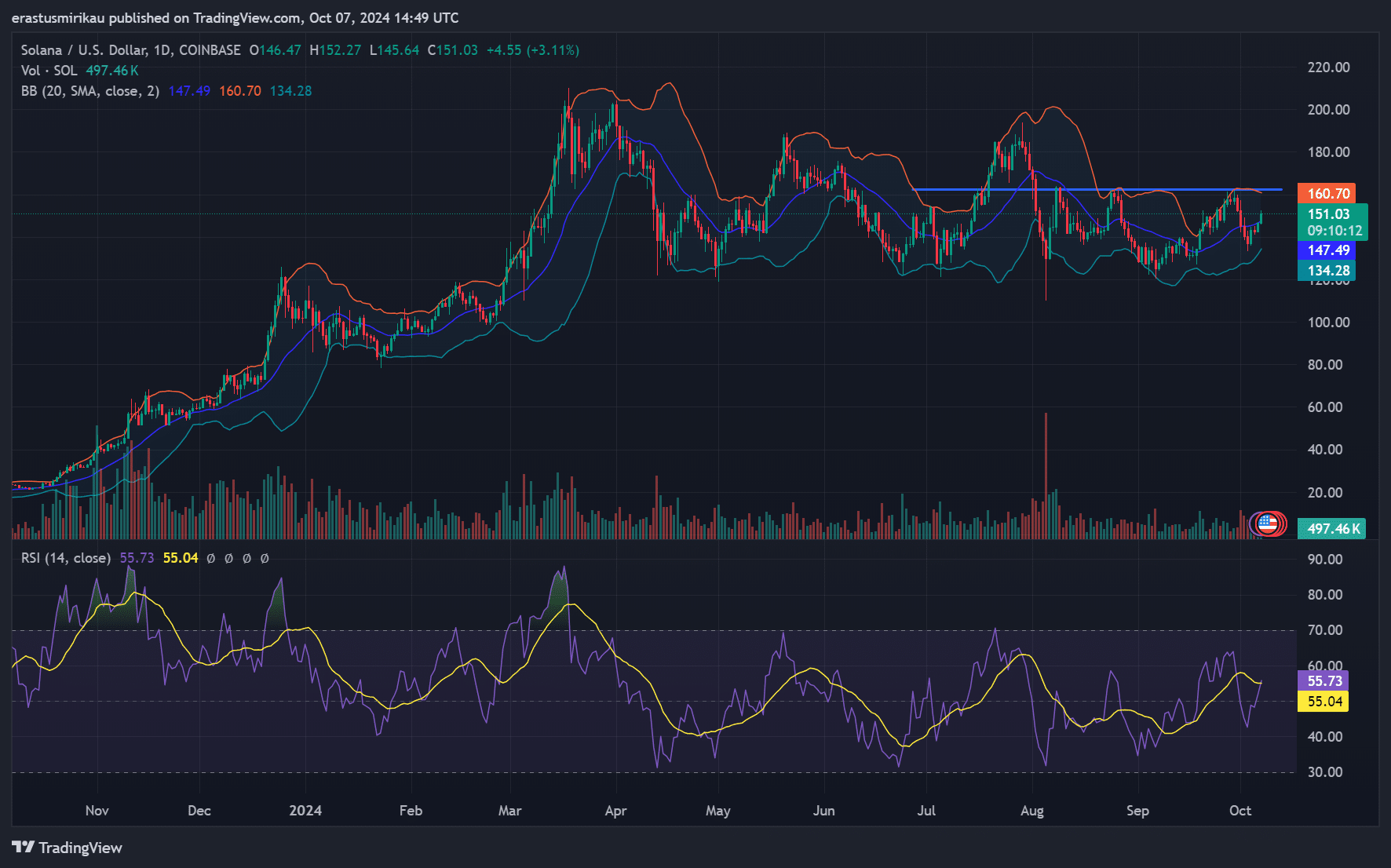Viewport: 1391px width, 868px height.
Task: Click the yellow RSI MA value 55.04 in legend
Action: pyautogui.click(x=181, y=558)
